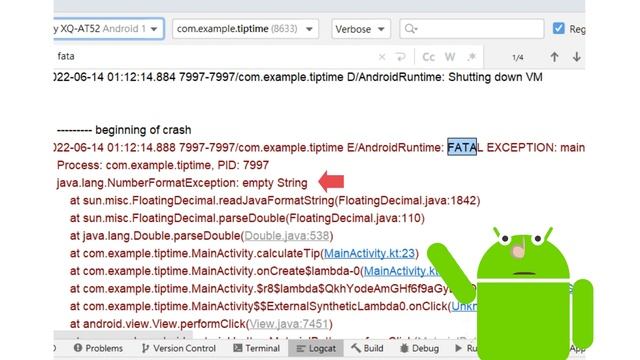Open the Debug tab
Image resolution: width=640 pixels, height=360 pixels.
419,348
